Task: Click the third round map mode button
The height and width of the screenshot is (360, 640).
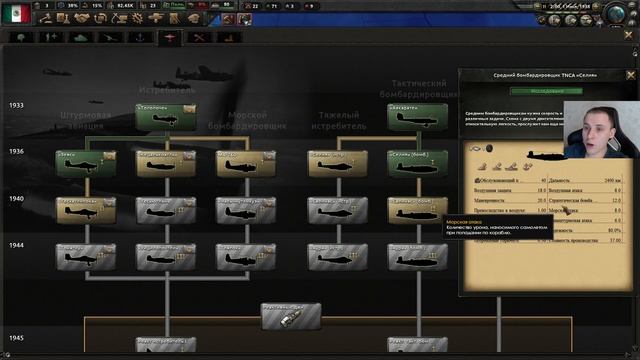Action: [x=586, y=20]
